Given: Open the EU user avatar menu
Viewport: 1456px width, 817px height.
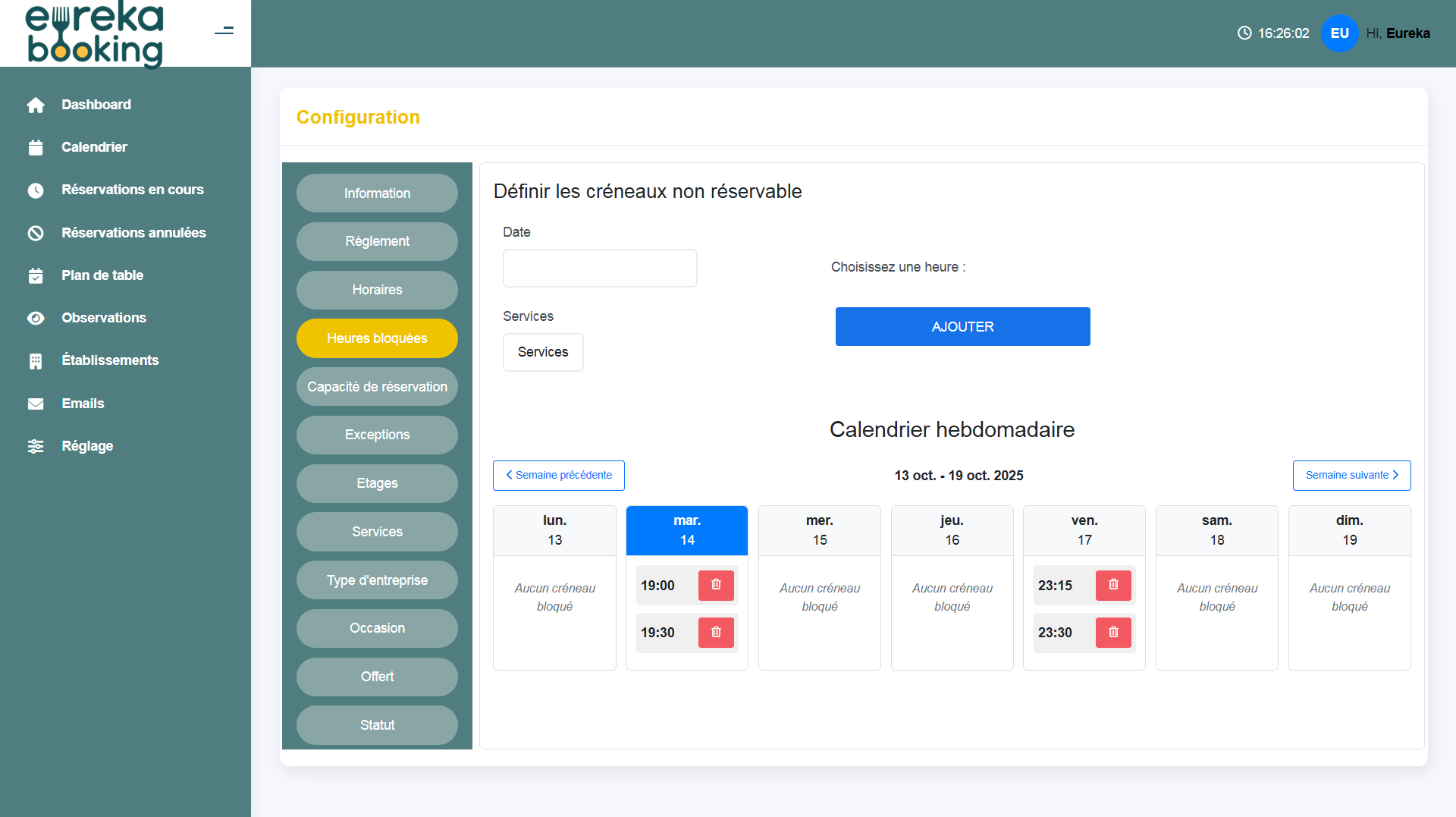Looking at the screenshot, I should tap(1338, 33).
